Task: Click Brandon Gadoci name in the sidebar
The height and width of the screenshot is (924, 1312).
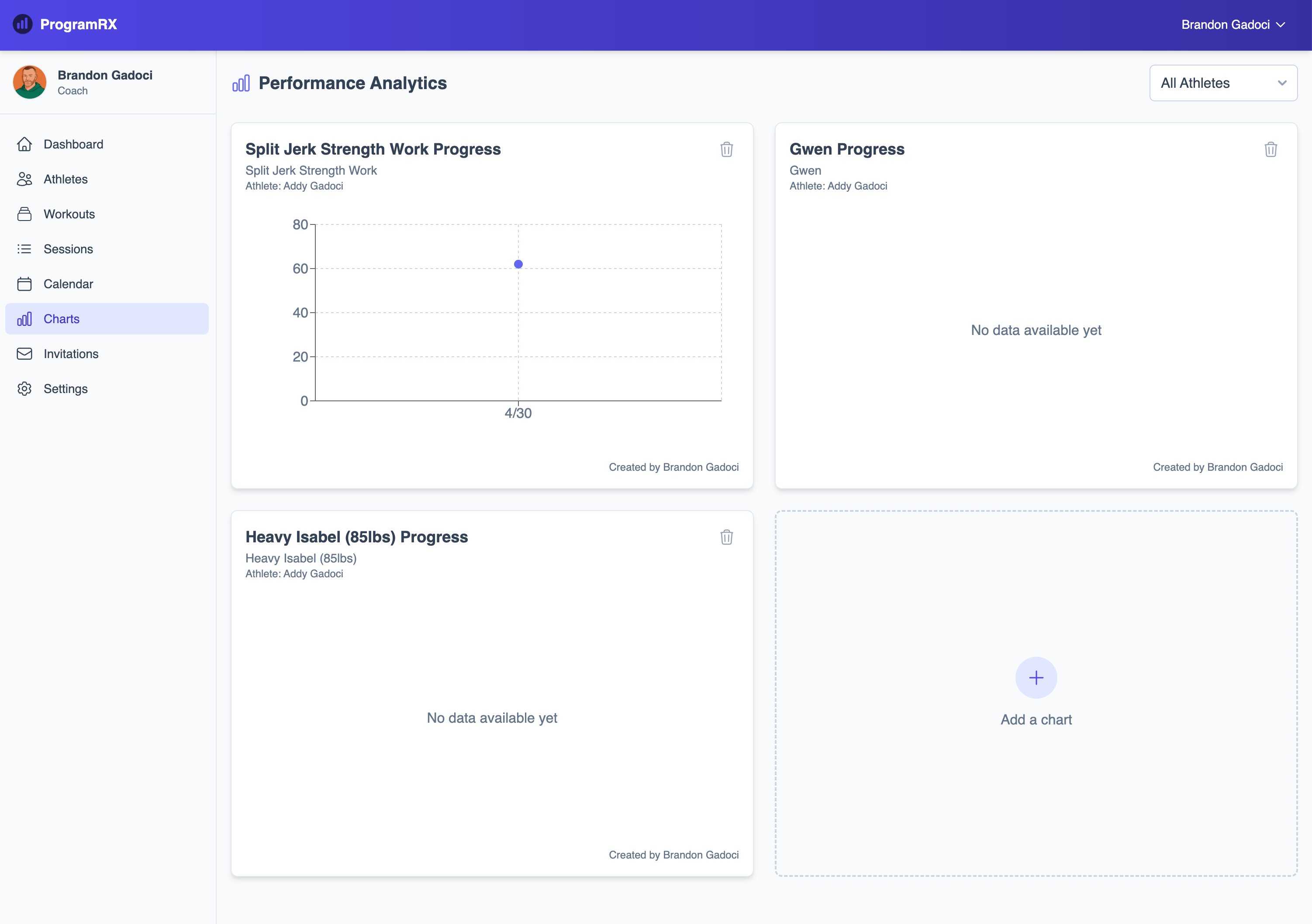Action: (x=105, y=75)
